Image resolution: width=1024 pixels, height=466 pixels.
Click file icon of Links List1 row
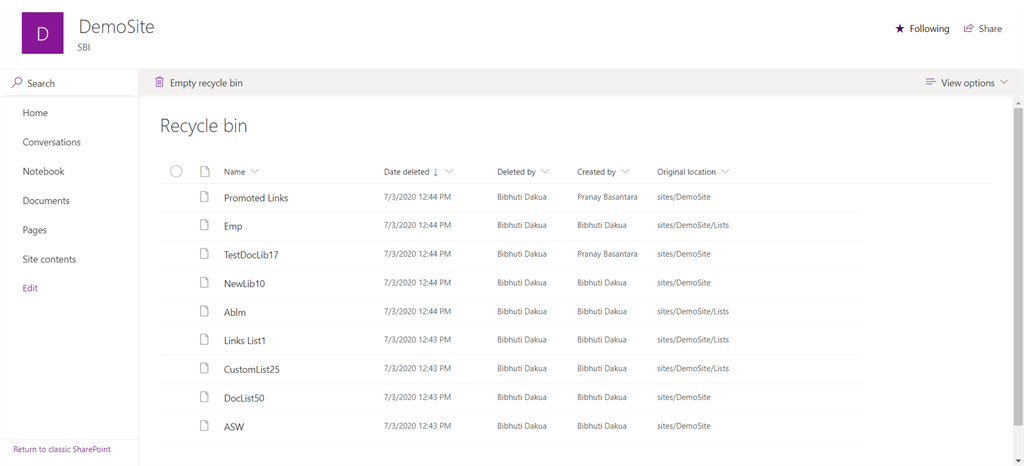click(x=204, y=339)
